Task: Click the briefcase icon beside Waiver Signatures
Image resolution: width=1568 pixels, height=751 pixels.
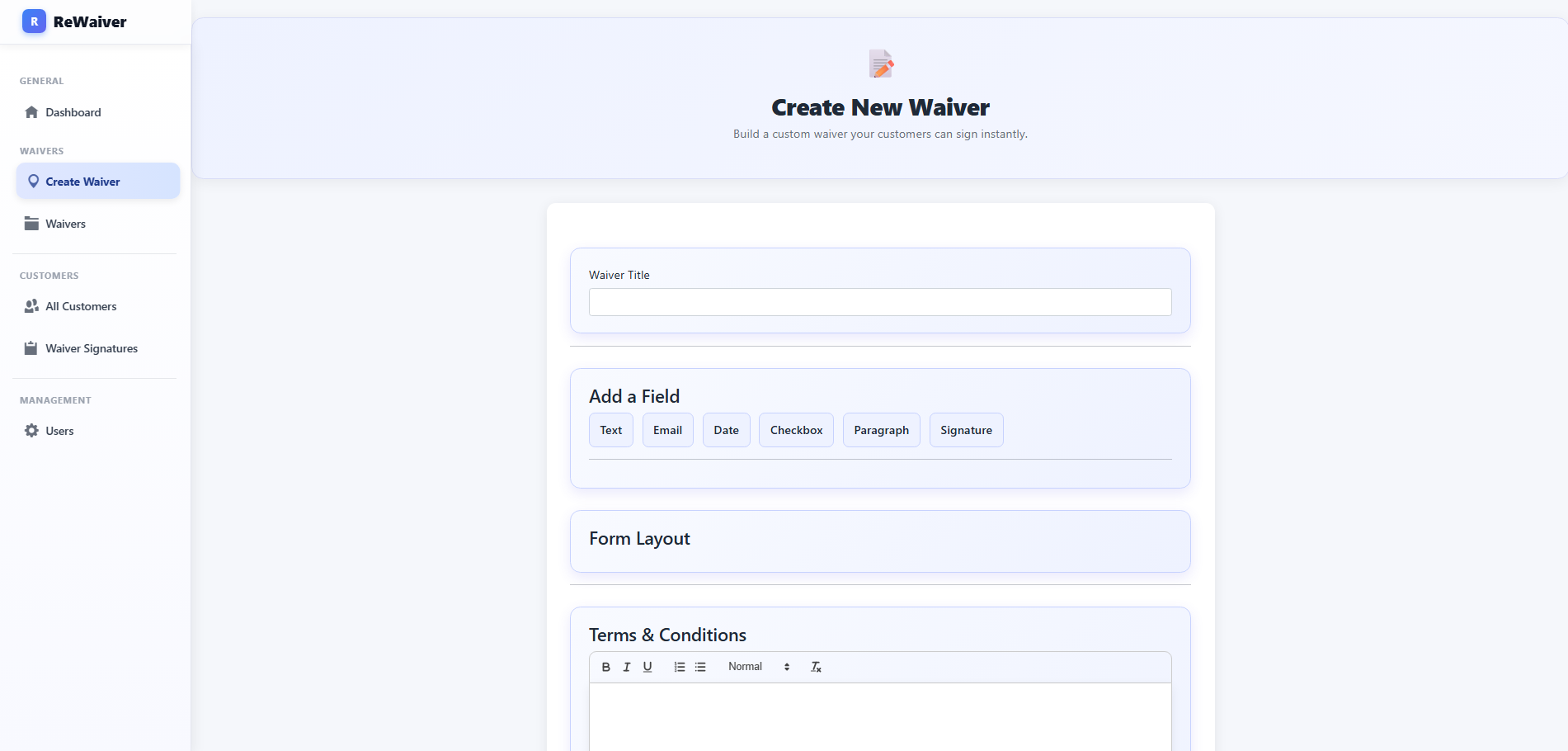Action: click(31, 347)
